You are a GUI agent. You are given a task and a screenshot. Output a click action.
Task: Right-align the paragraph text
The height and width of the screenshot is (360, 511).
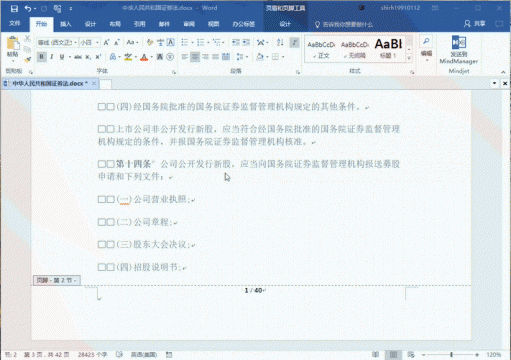pos(205,57)
